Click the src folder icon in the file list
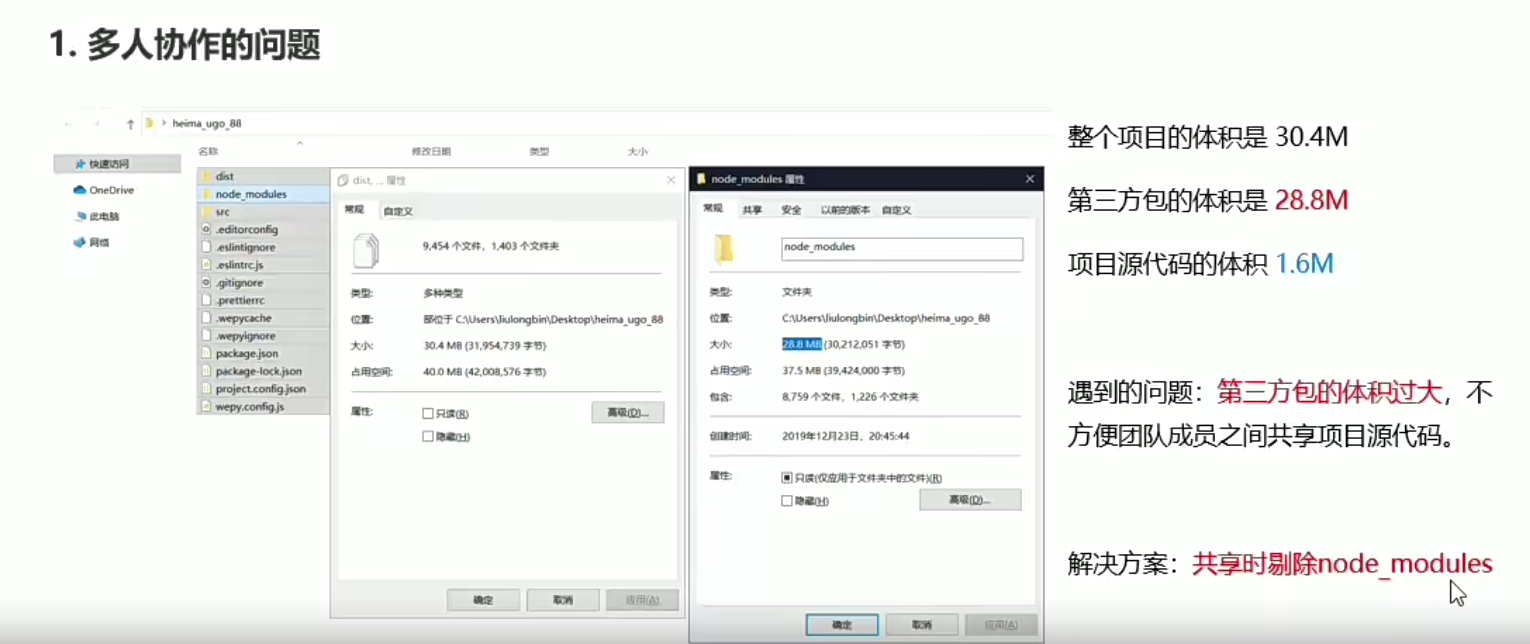Screen dimensions: 1530x644 (206, 212)
